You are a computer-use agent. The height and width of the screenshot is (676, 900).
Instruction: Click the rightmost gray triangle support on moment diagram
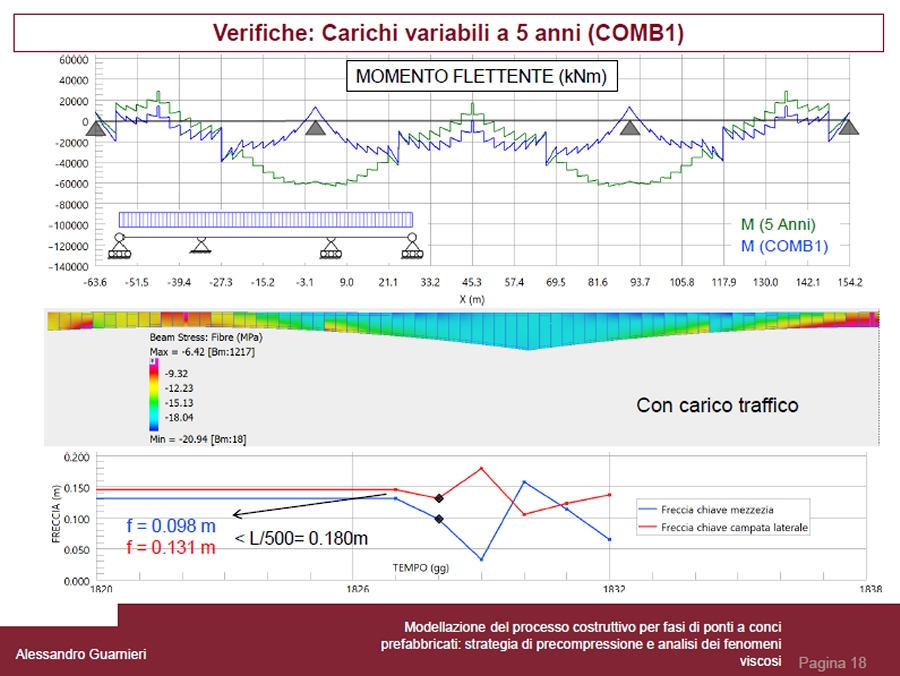(x=848, y=127)
